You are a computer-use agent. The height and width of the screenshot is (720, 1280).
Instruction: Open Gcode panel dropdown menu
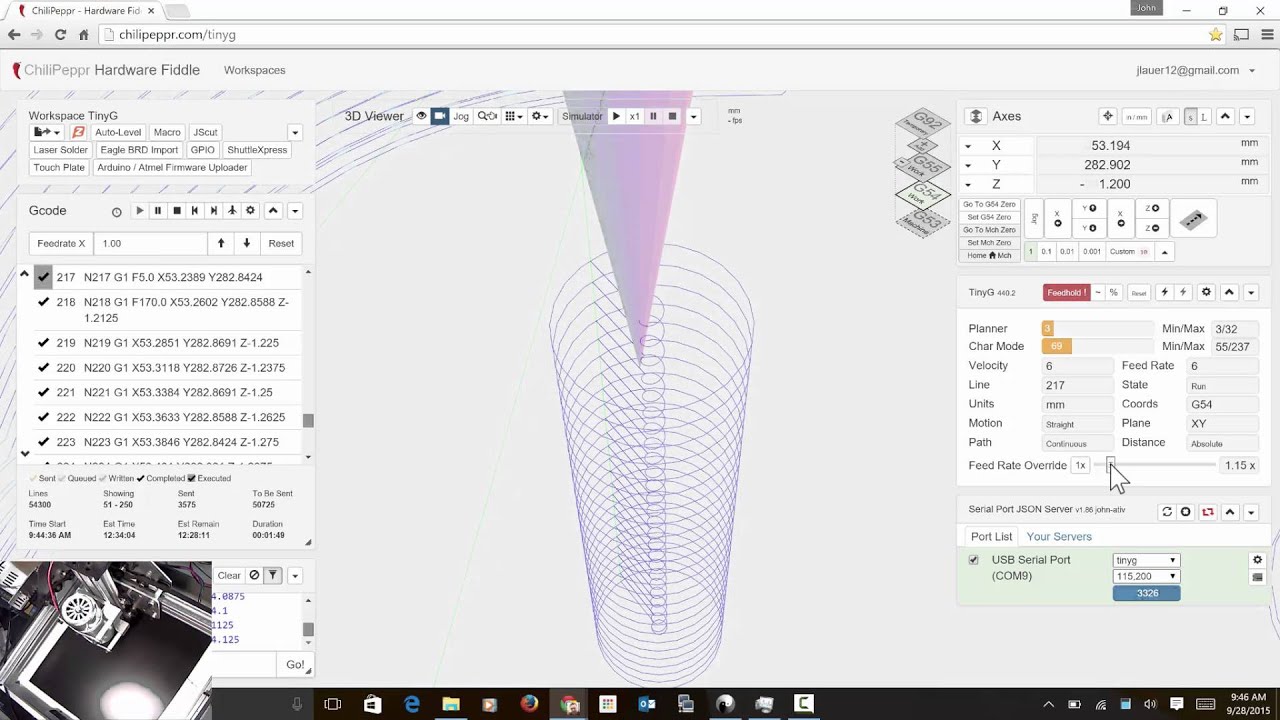294,211
